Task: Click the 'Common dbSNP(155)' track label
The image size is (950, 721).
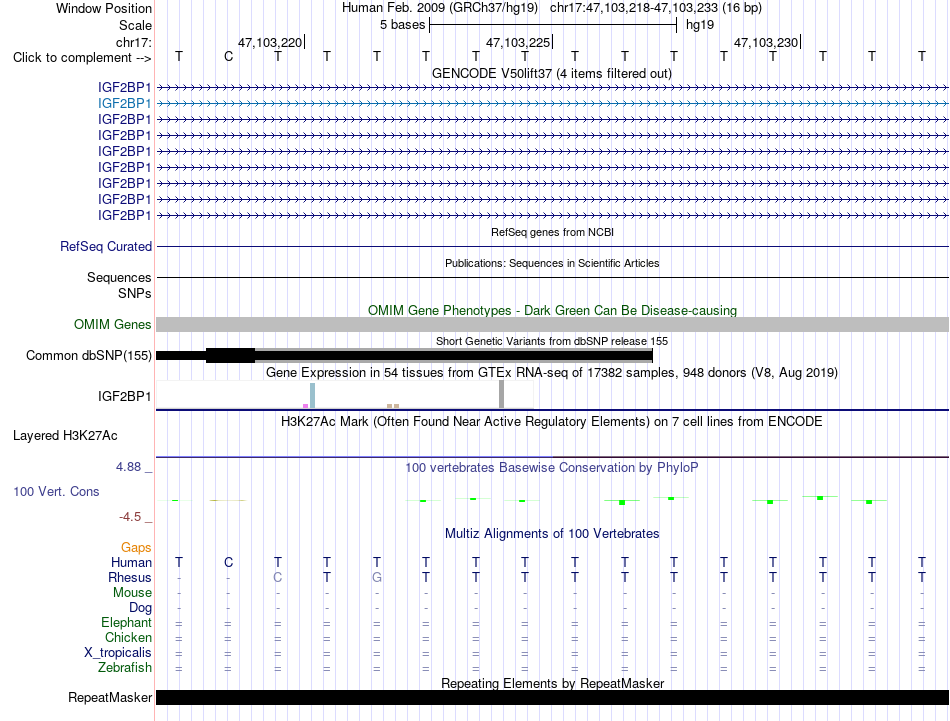Action: [88, 356]
